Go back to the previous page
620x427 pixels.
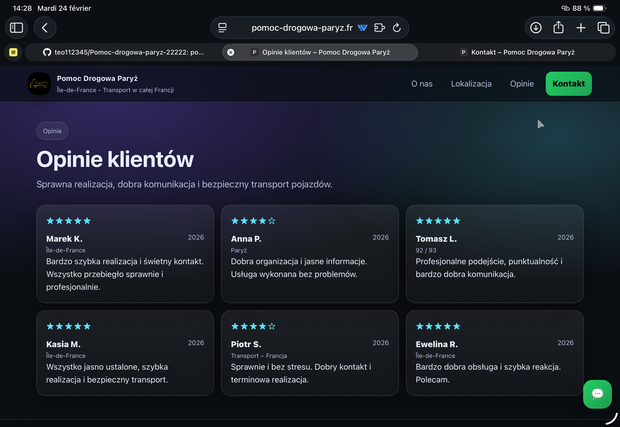click(x=45, y=28)
